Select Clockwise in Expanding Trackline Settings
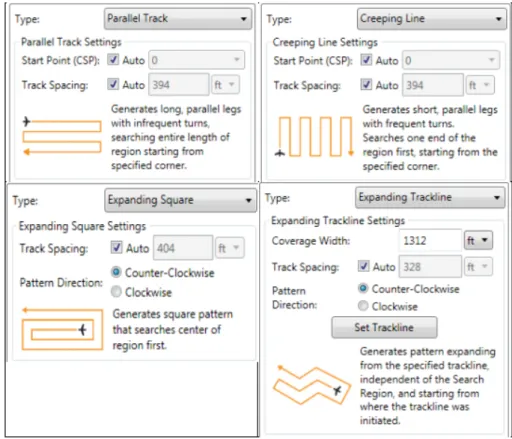Viewport: 512px width, 439px height. point(363,306)
